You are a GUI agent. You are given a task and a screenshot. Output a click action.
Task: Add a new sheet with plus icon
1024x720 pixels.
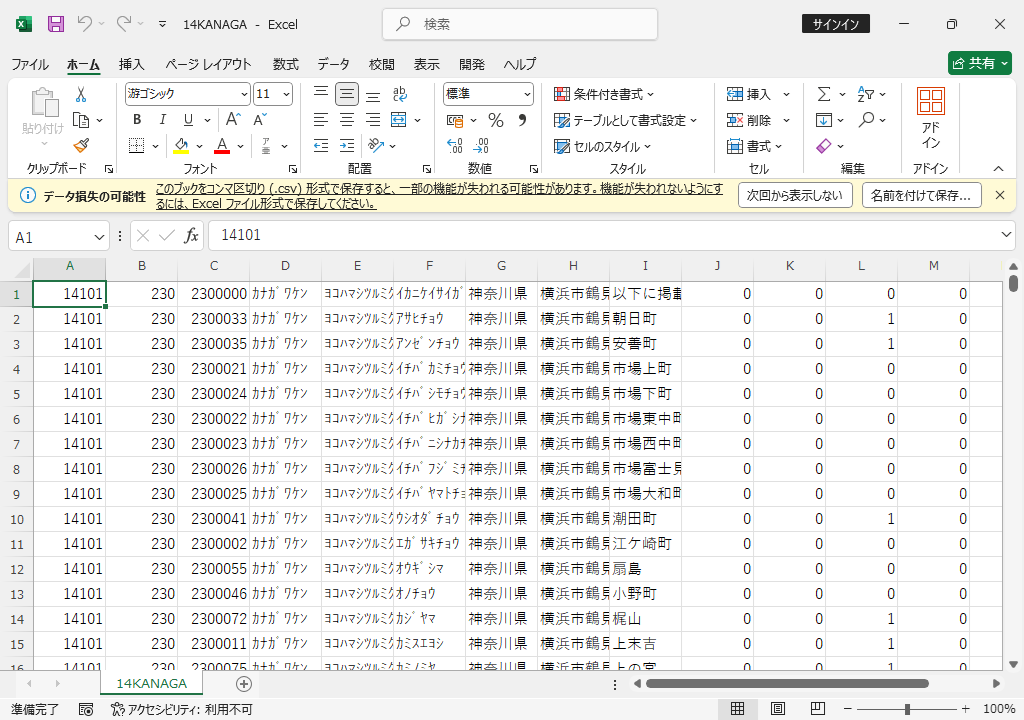pos(244,683)
